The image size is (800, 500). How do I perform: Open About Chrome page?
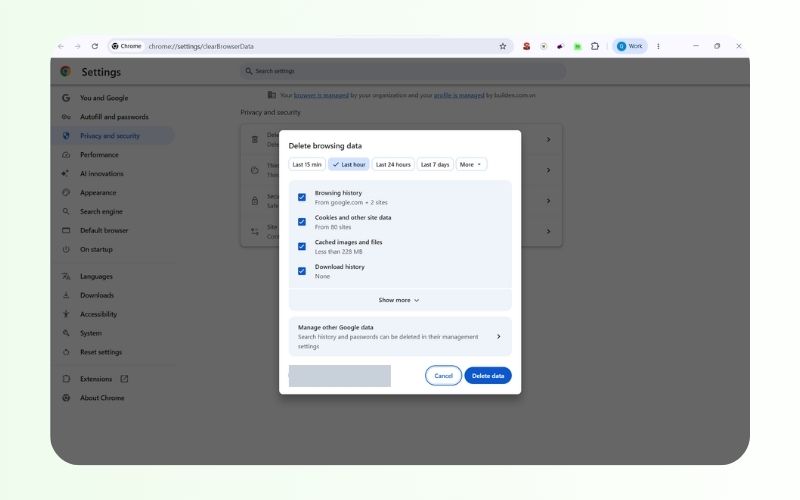pos(102,397)
